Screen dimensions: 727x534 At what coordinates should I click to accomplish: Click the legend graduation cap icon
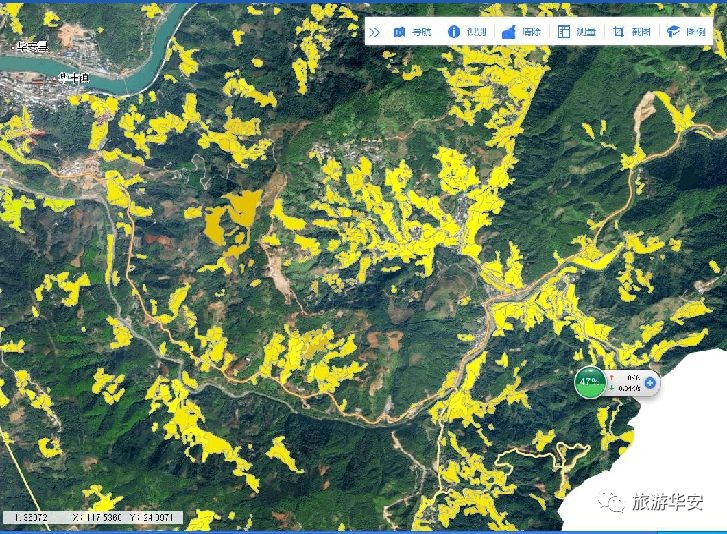pyautogui.click(x=672, y=32)
